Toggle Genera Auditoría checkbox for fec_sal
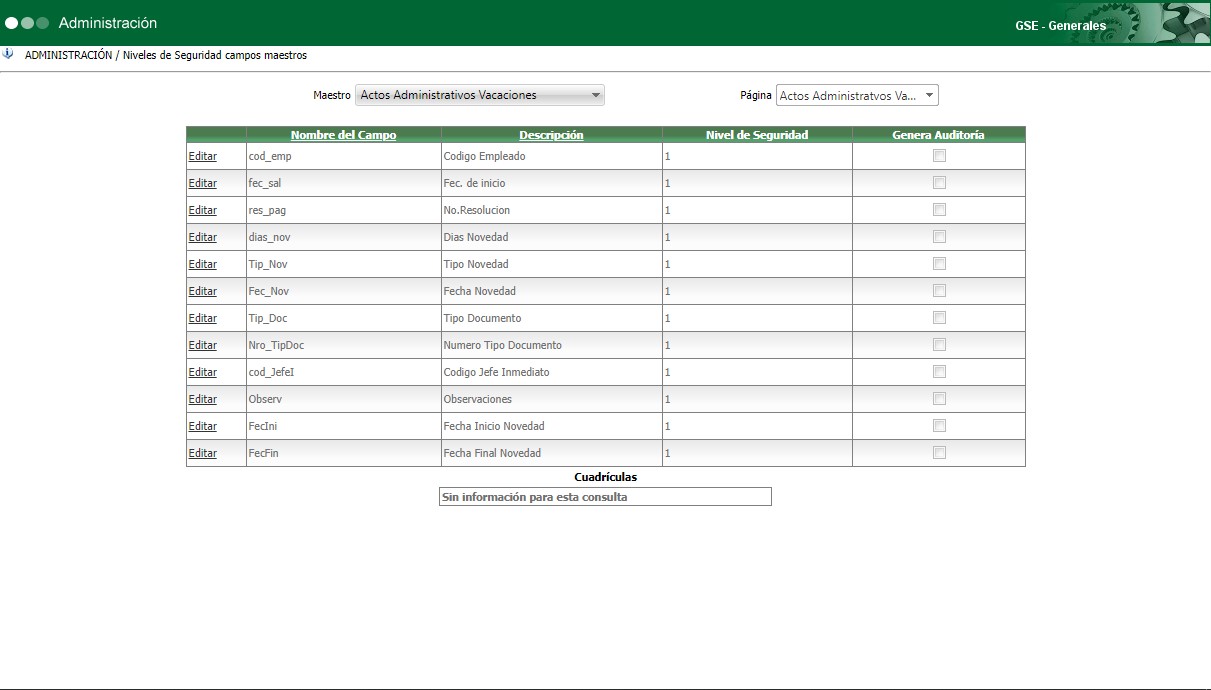The height and width of the screenshot is (690, 1211). 939,182
